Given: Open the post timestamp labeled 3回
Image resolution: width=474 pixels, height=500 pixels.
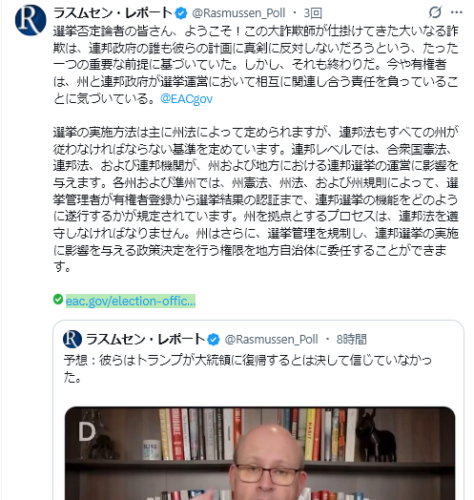Looking at the screenshot, I should coord(313,13).
